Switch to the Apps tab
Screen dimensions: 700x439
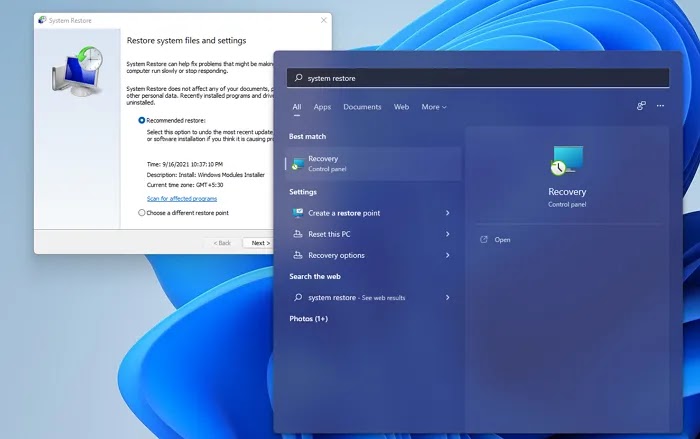[322, 107]
